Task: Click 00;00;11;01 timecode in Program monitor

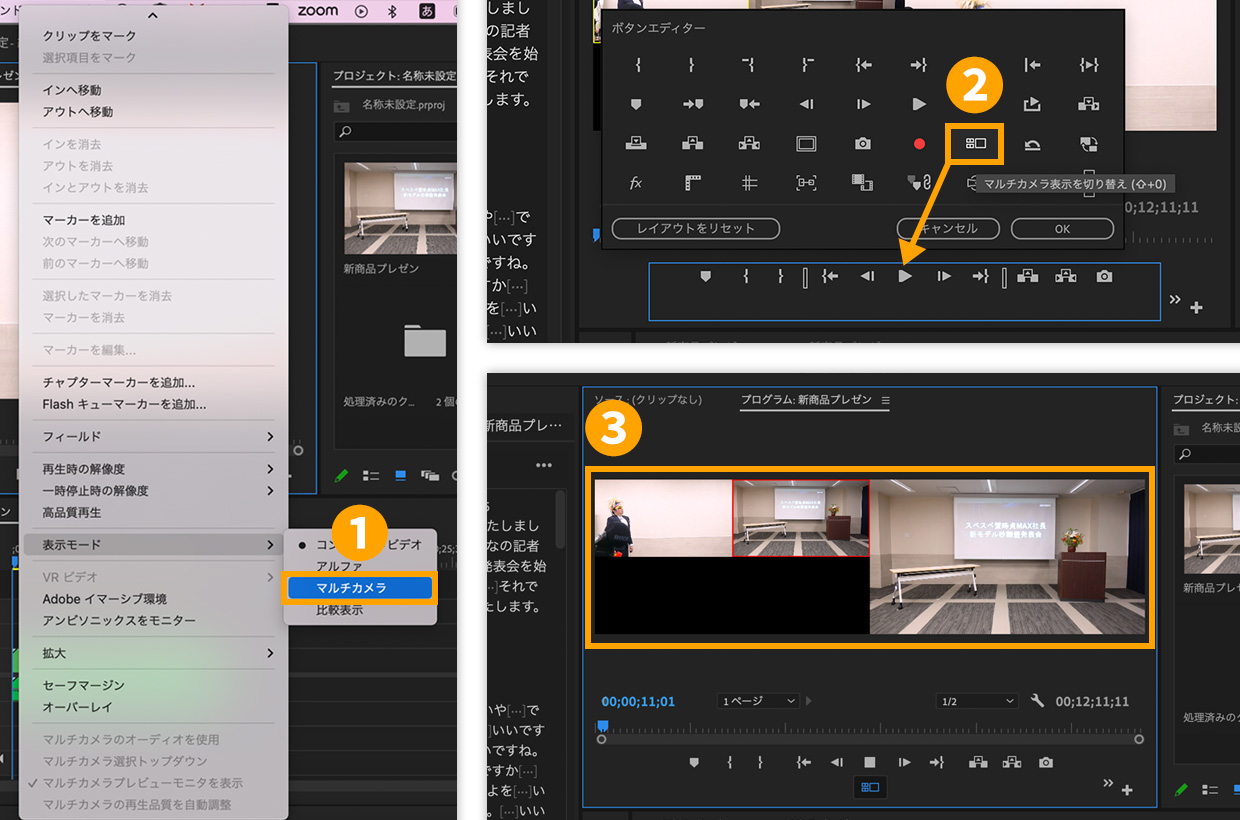Action: 638,701
